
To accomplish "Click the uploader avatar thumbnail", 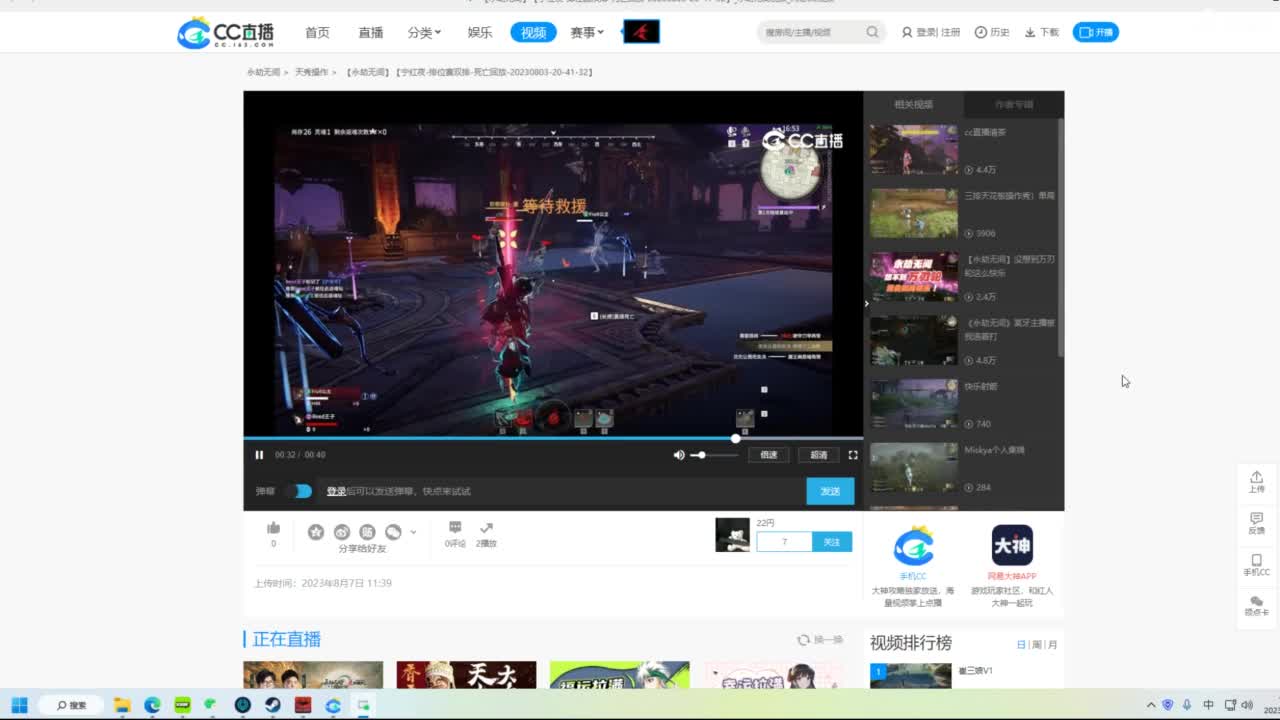I will [x=732, y=535].
